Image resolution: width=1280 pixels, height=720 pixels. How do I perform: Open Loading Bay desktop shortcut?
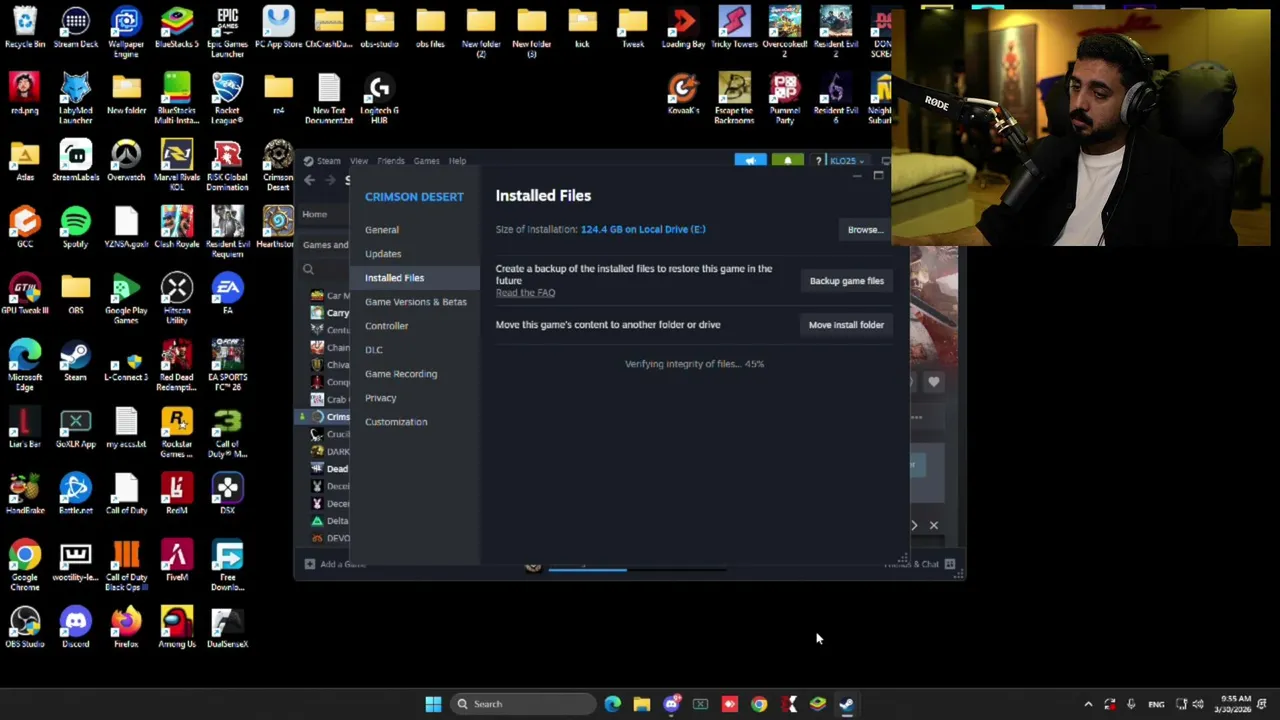683,27
